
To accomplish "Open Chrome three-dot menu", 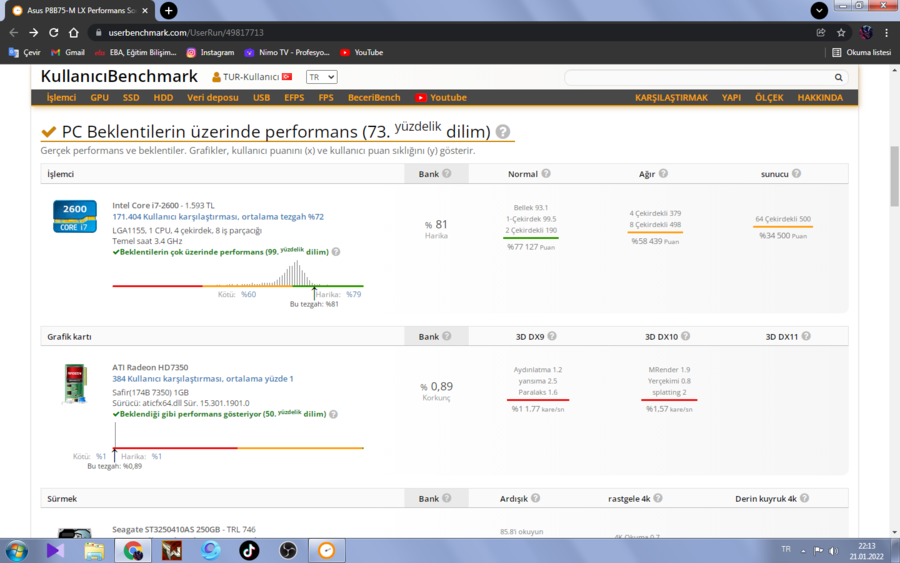I will pos(886,33).
